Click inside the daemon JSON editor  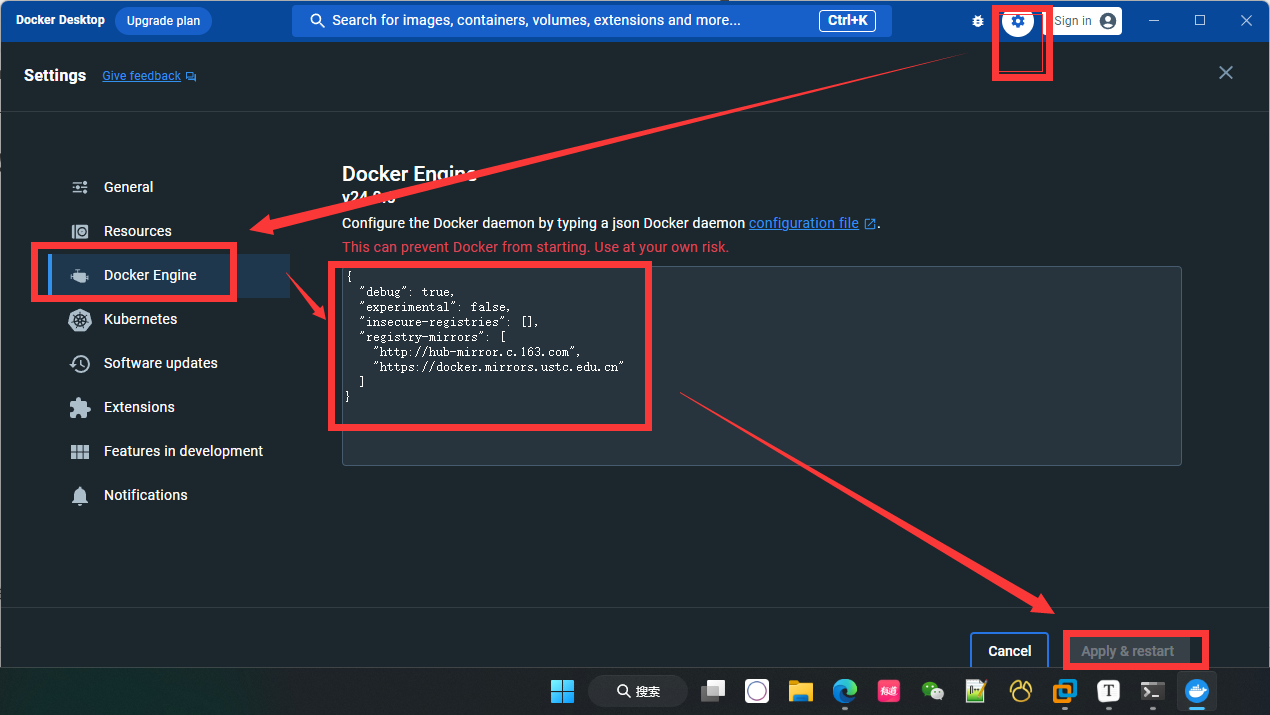click(762, 366)
